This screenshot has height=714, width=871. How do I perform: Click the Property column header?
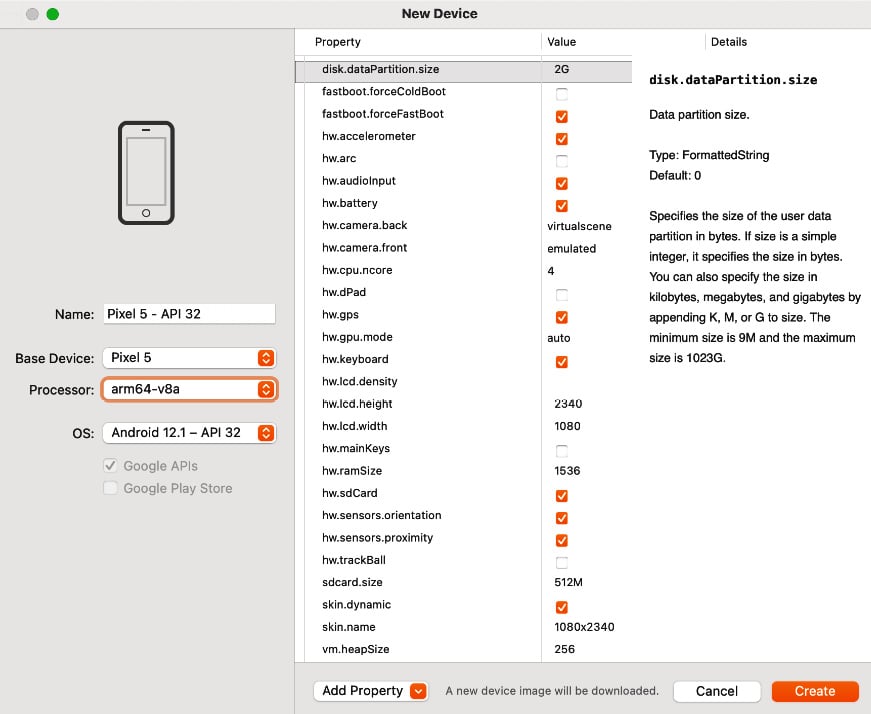pos(338,42)
